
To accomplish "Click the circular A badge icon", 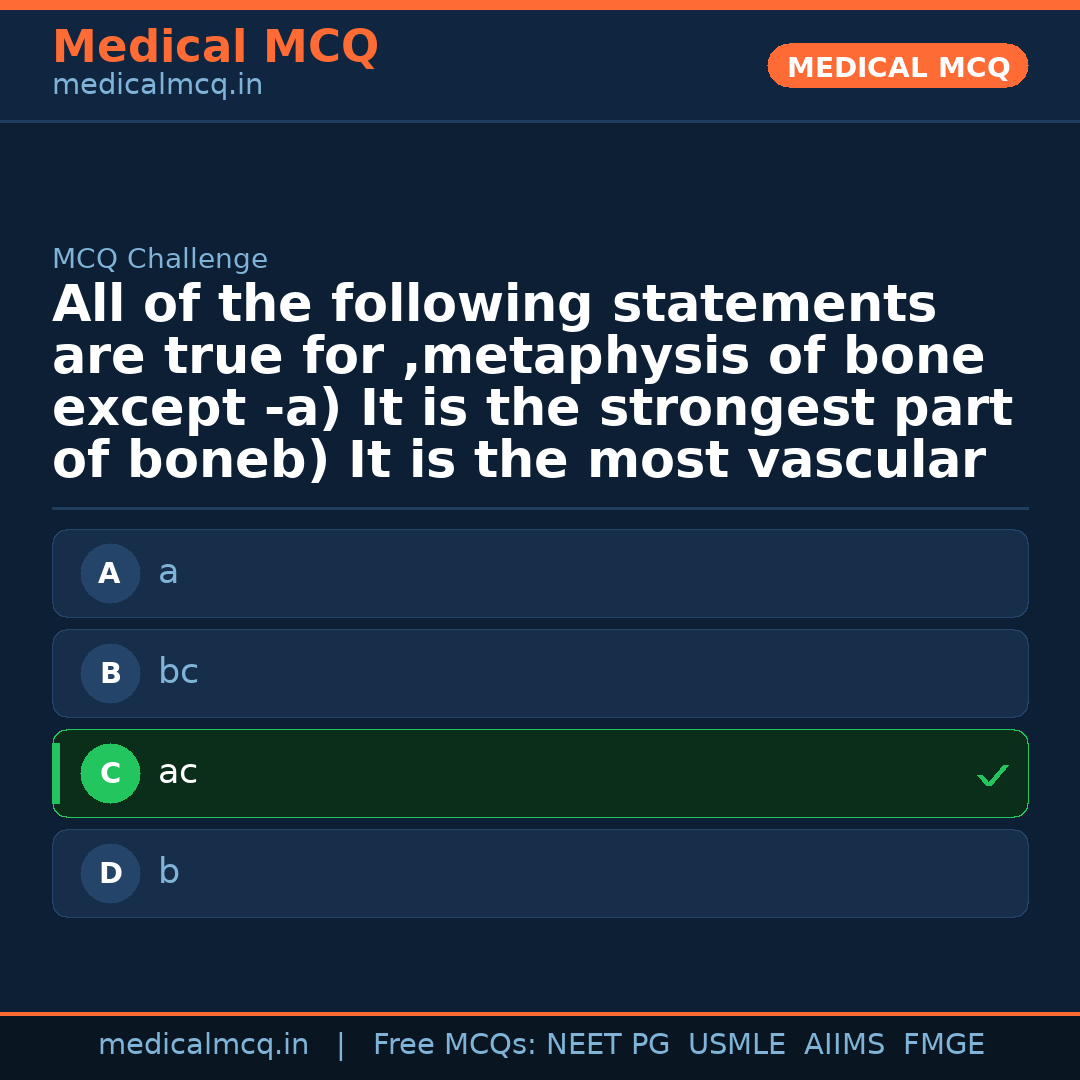I will pos(110,573).
